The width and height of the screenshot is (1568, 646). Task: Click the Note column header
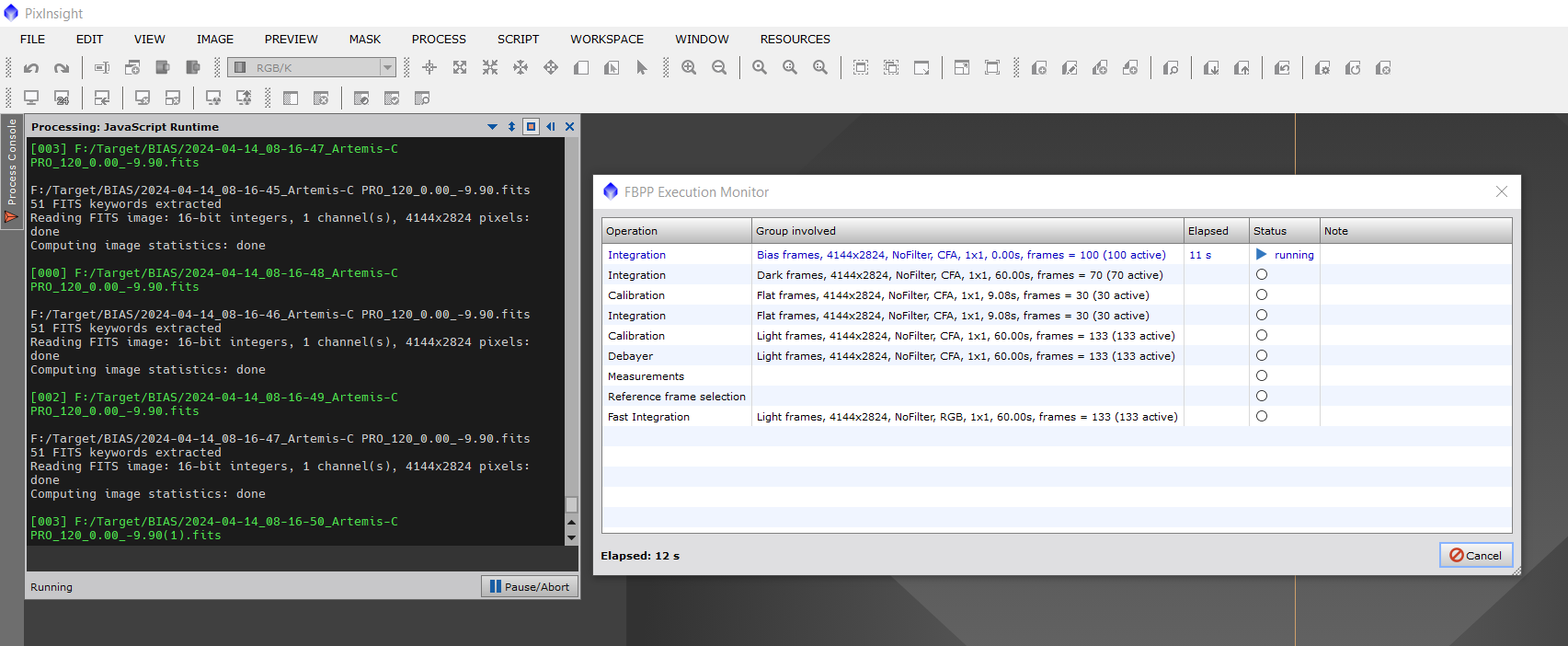[x=1415, y=231]
